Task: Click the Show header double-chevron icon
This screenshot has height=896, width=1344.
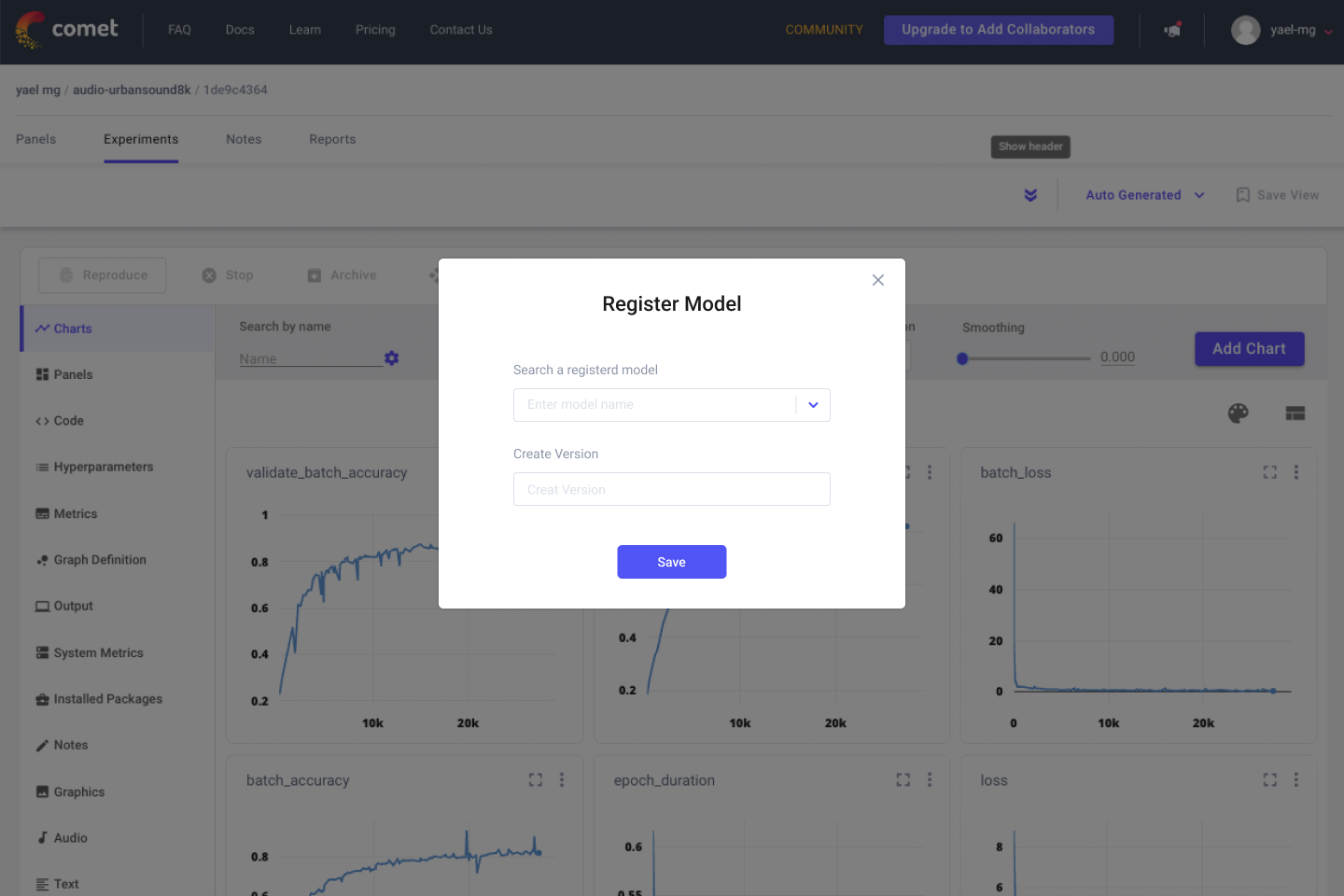Action: [x=1030, y=195]
